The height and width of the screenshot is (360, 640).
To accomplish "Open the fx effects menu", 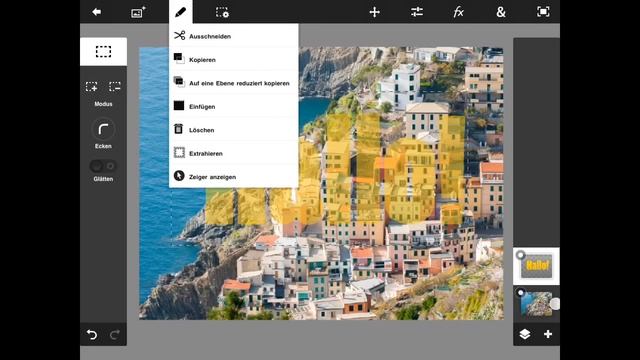I will pyautogui.click(x=458, y=12).
